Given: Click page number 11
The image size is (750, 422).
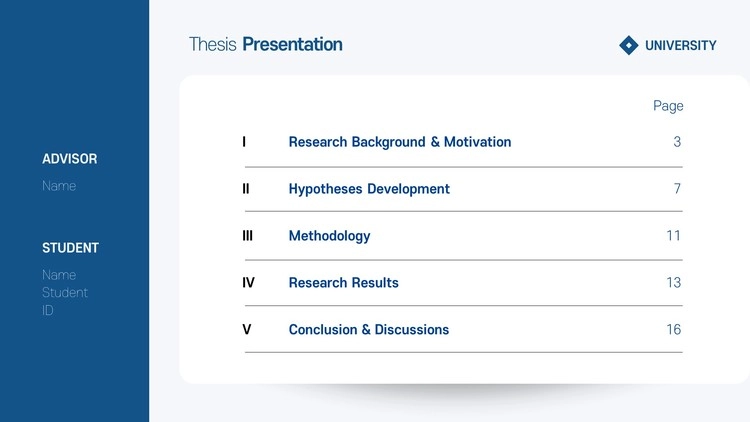Looking at the screenshot, I should (673, 236).
